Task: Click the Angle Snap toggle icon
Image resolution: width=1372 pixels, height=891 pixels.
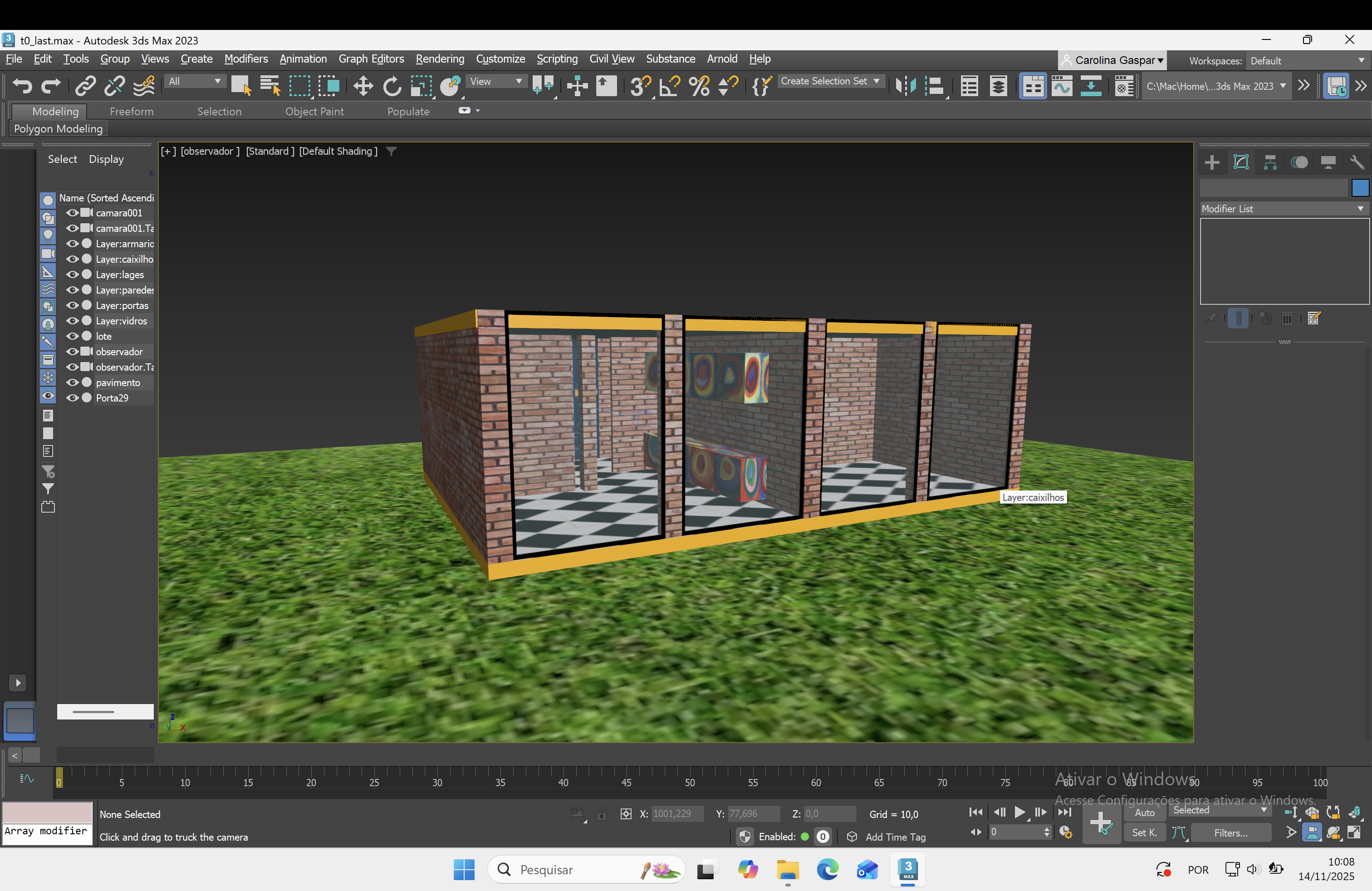Action: 669,87
